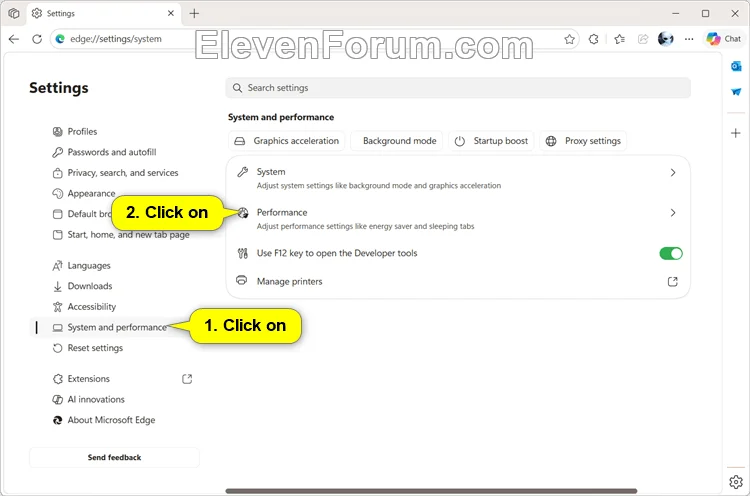Open the Outlook sidebar icon
This screenshot has width=750, height=496.
tap(736, 66)
